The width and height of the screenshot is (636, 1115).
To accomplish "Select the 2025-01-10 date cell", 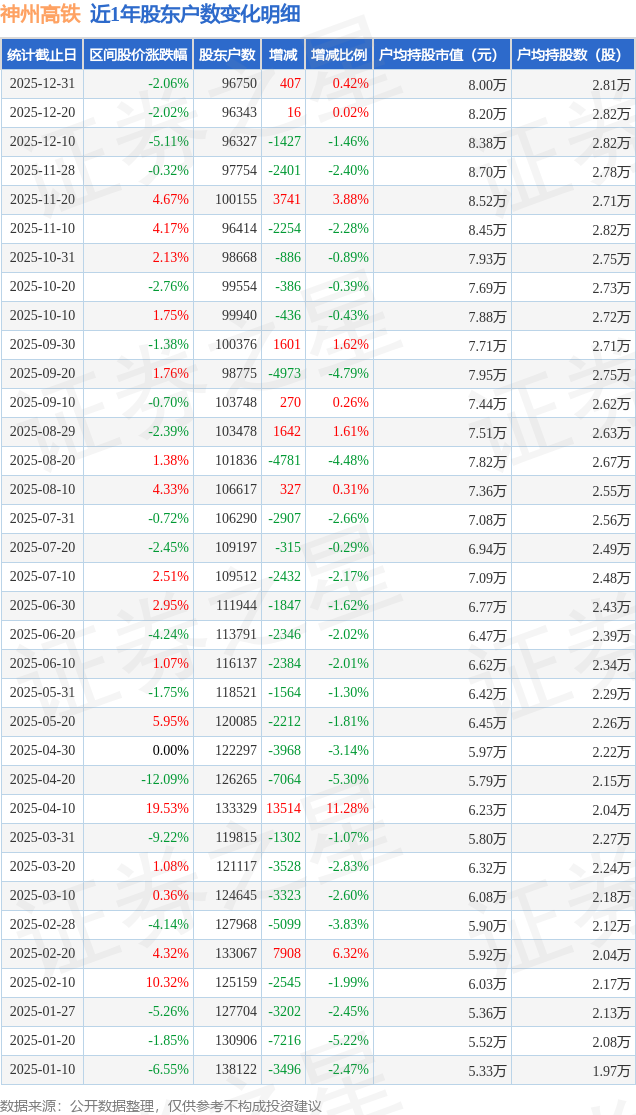I will pyautogui.click(x=43, y=1070).
